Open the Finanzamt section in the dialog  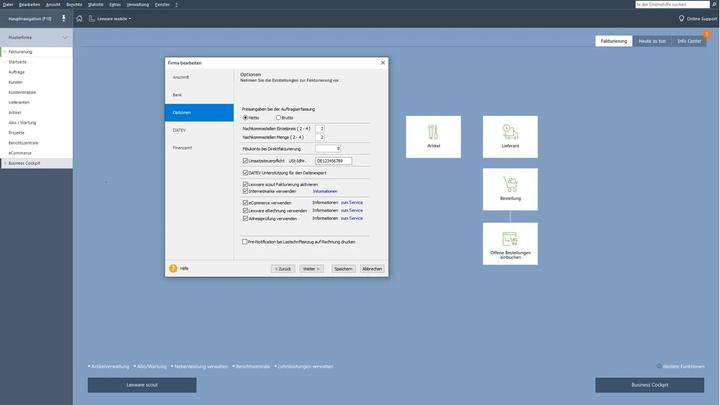199,148
